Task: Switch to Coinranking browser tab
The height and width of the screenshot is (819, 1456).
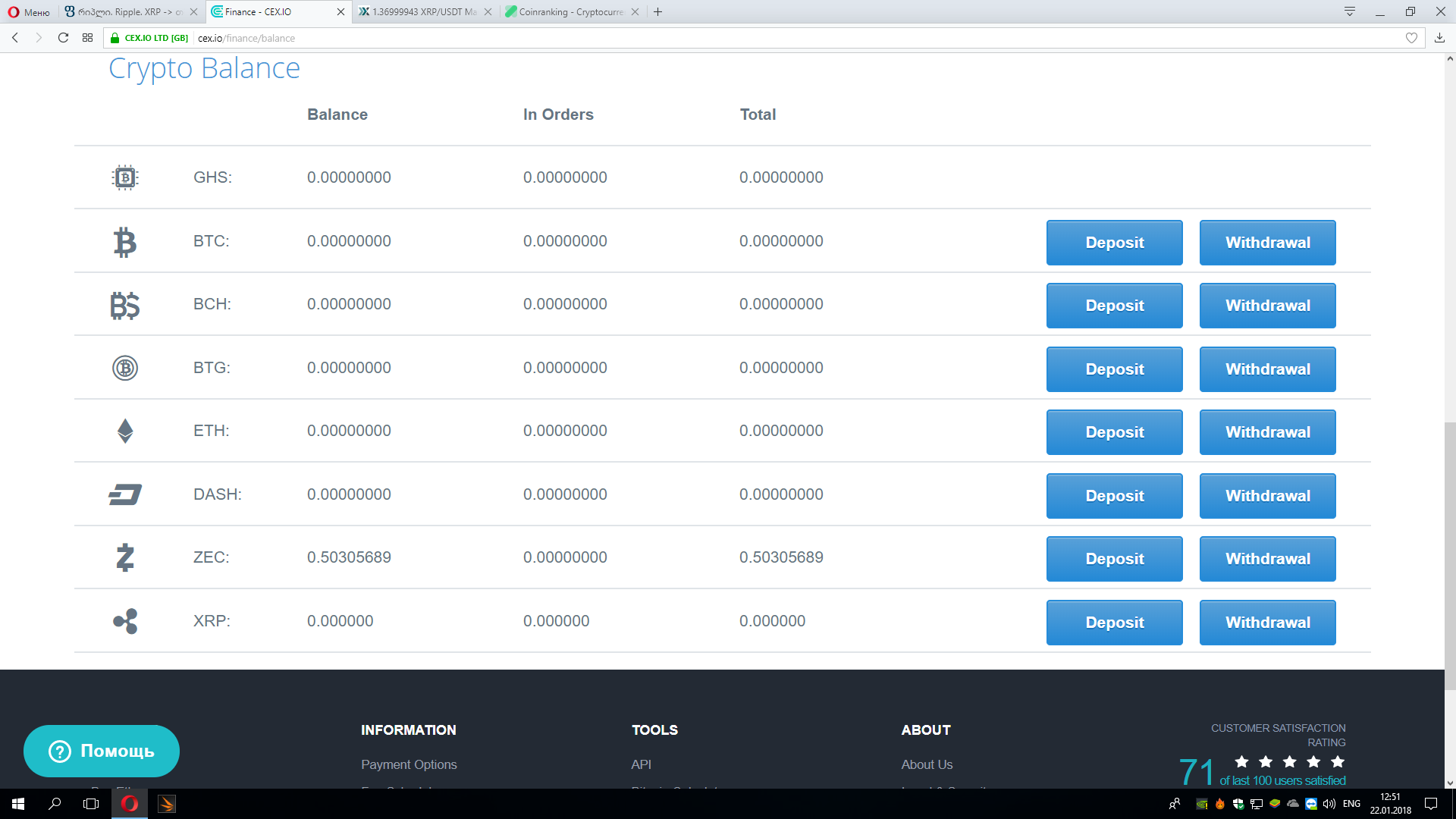Action: pos(570,12)
